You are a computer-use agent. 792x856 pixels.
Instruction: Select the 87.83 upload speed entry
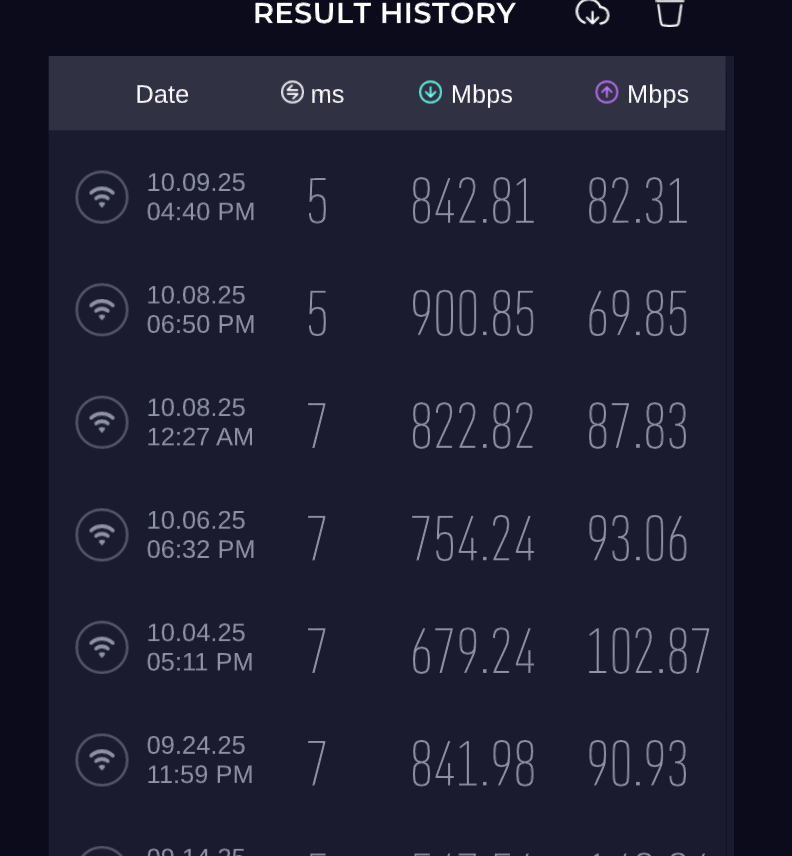tap(637, 426)
